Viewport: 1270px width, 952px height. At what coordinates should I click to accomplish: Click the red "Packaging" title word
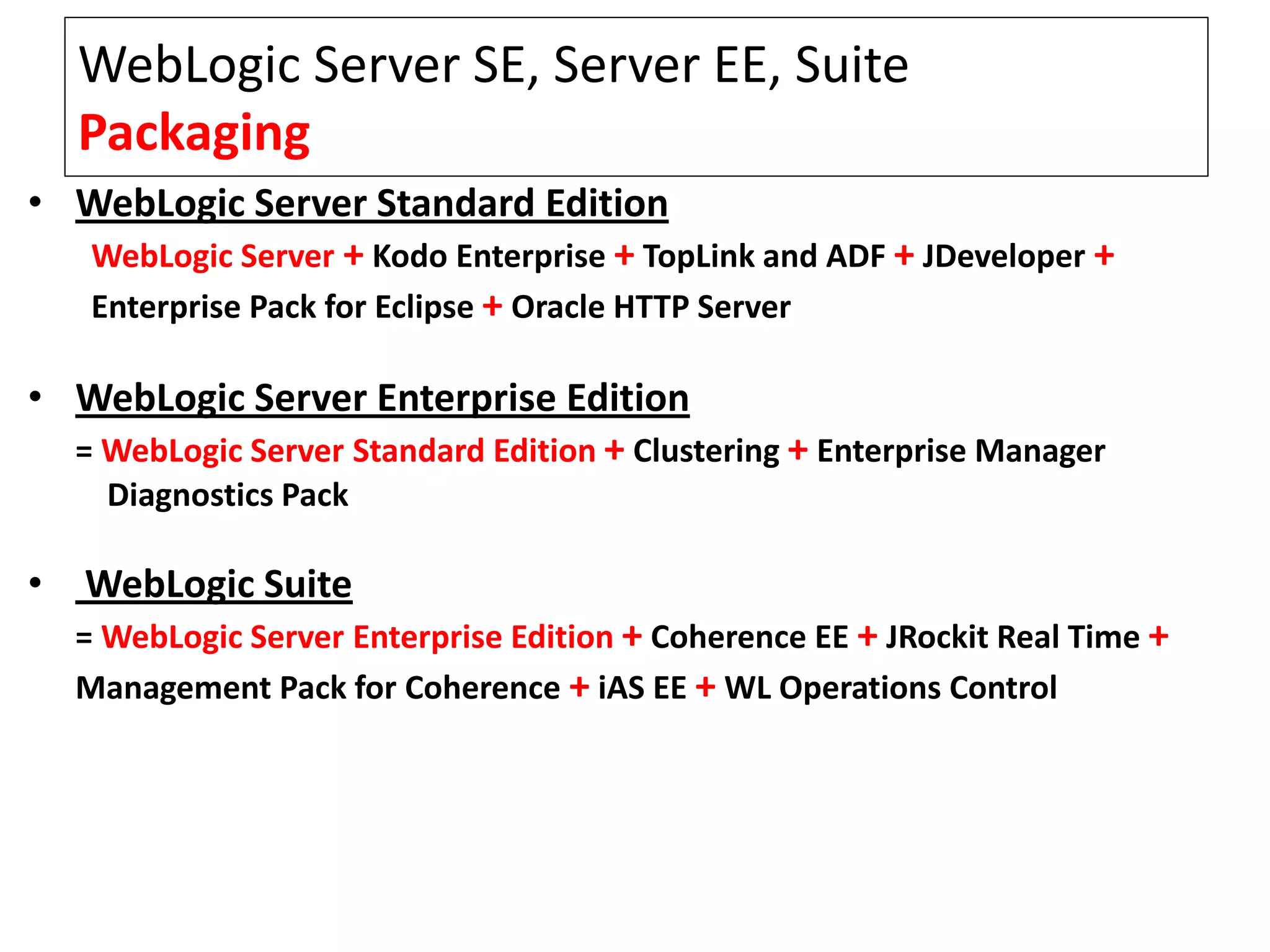pos(194,133)
